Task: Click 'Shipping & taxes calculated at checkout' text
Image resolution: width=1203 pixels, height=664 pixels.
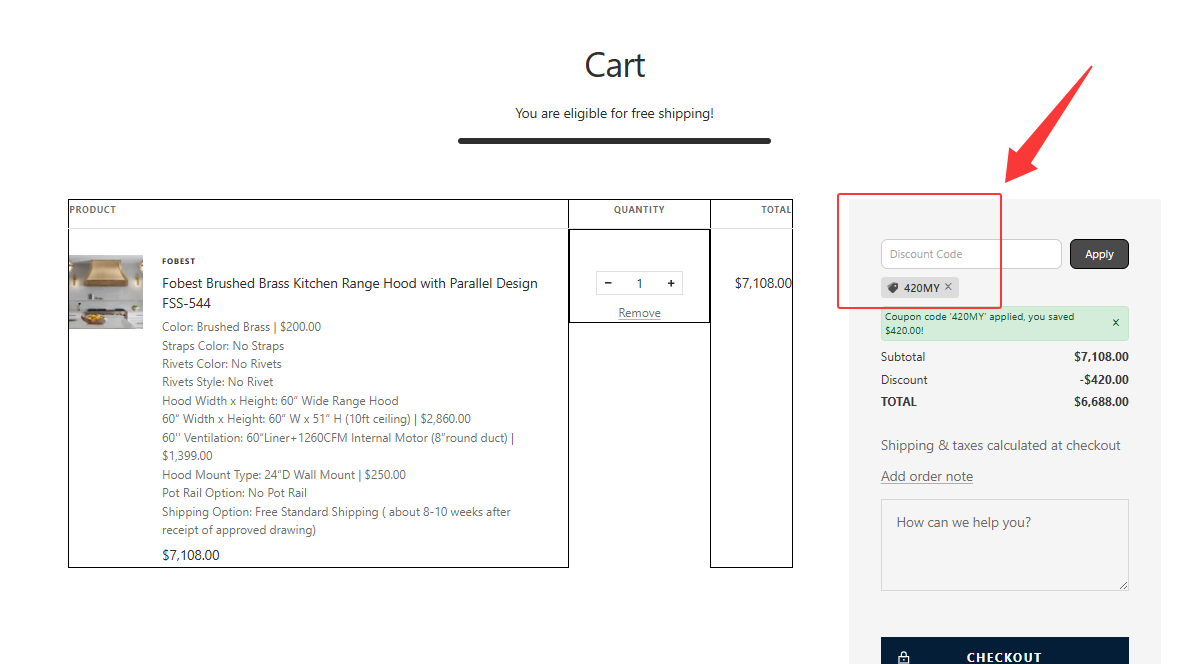Action: pos(1001,445)
